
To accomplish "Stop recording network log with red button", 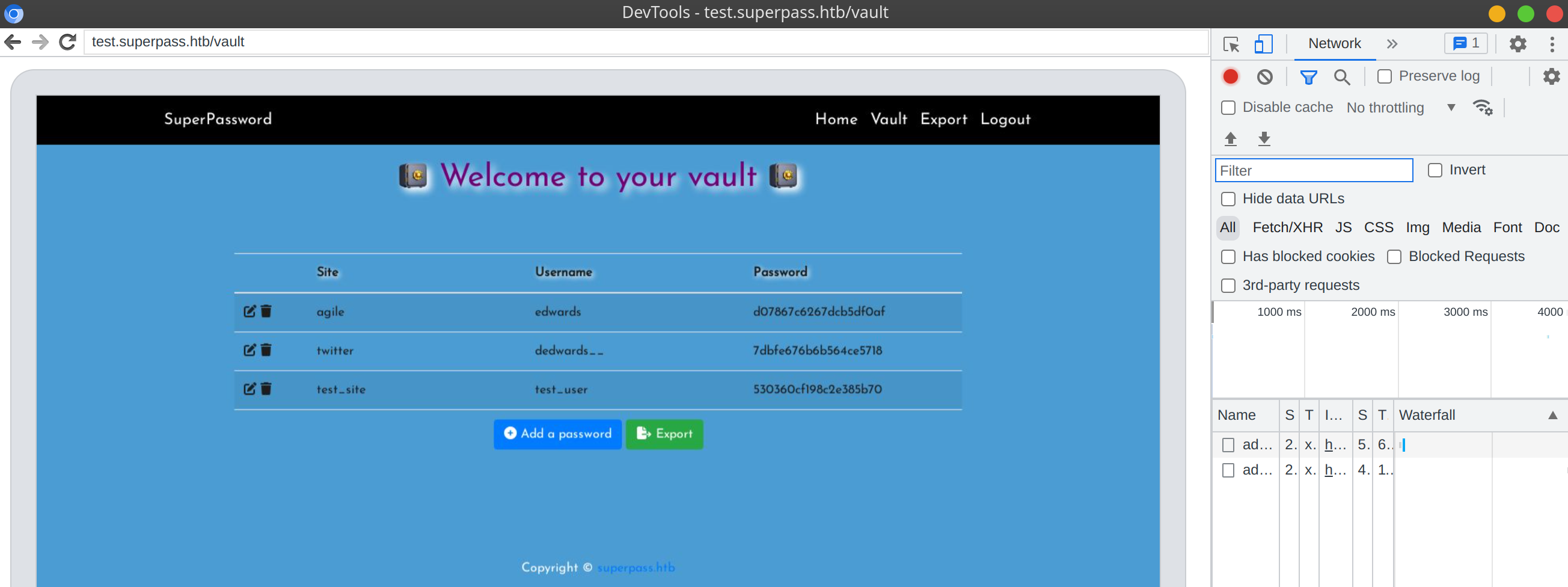I will click(1230, 77).
